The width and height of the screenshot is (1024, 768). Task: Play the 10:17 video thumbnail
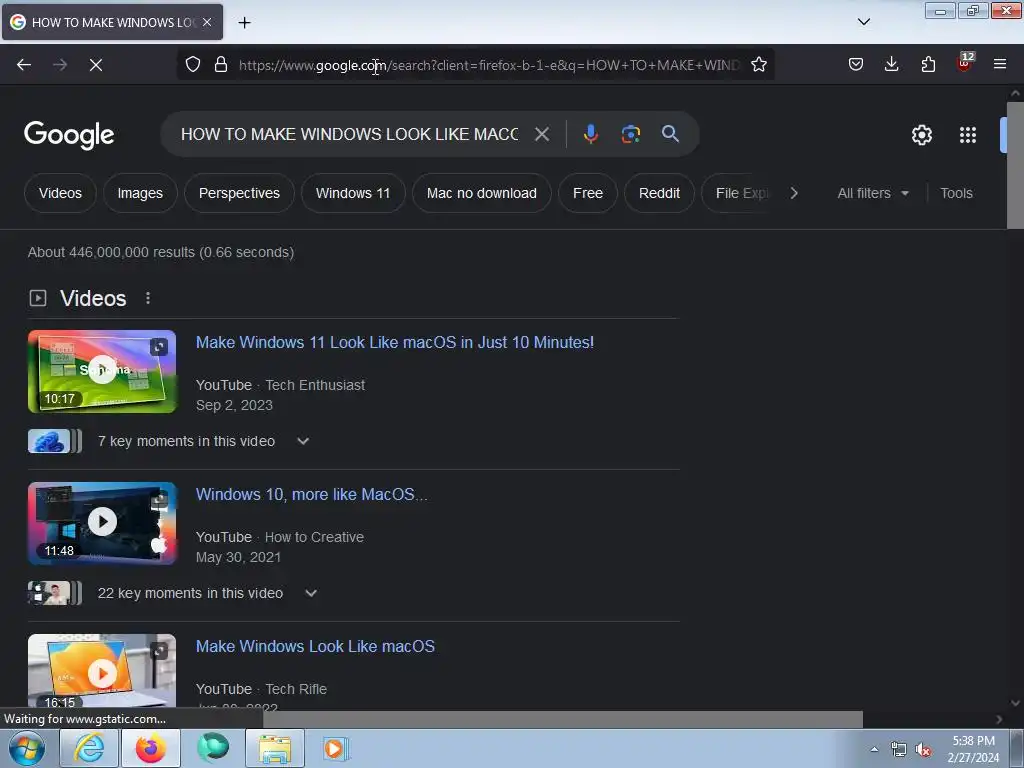click(102, 372)
